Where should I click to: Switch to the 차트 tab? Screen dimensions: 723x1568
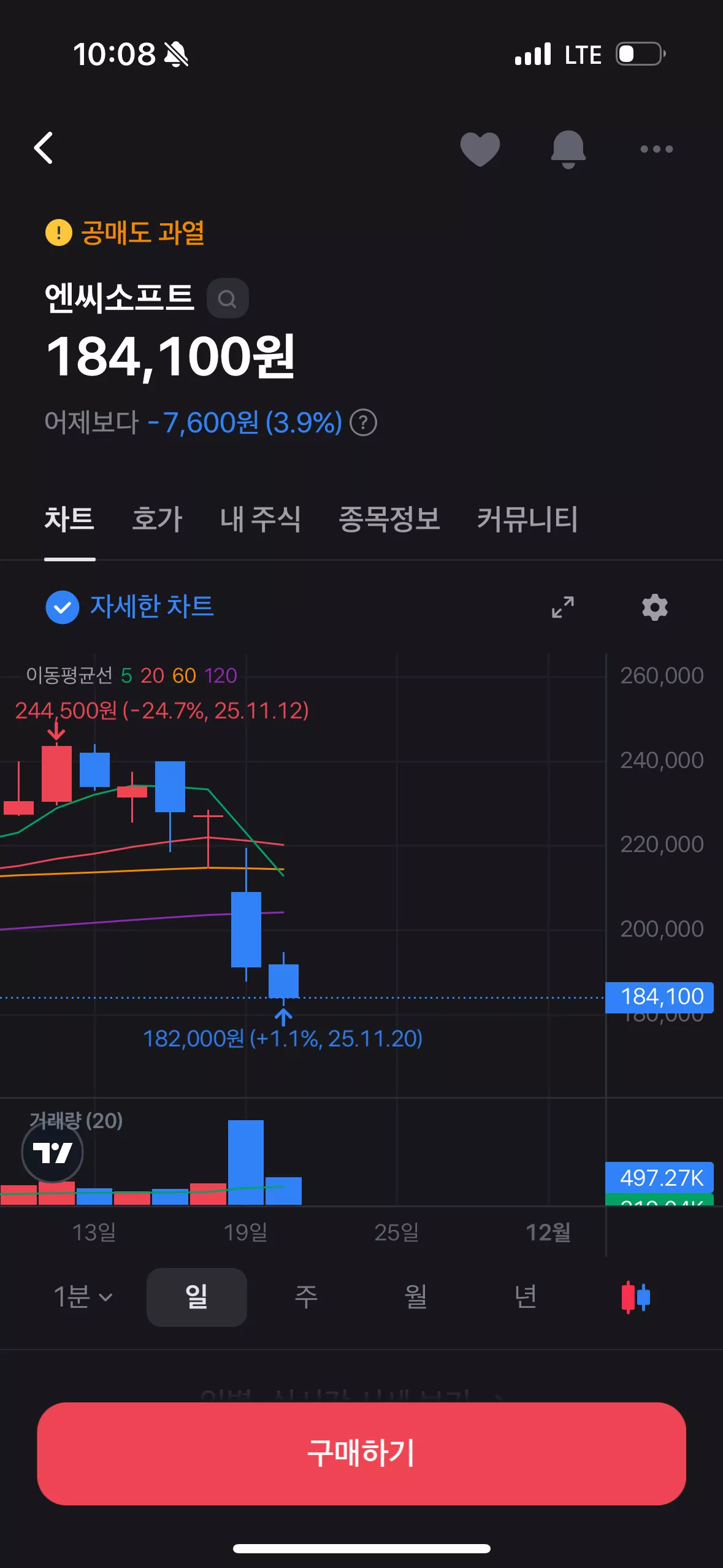(x=69, y=519)
